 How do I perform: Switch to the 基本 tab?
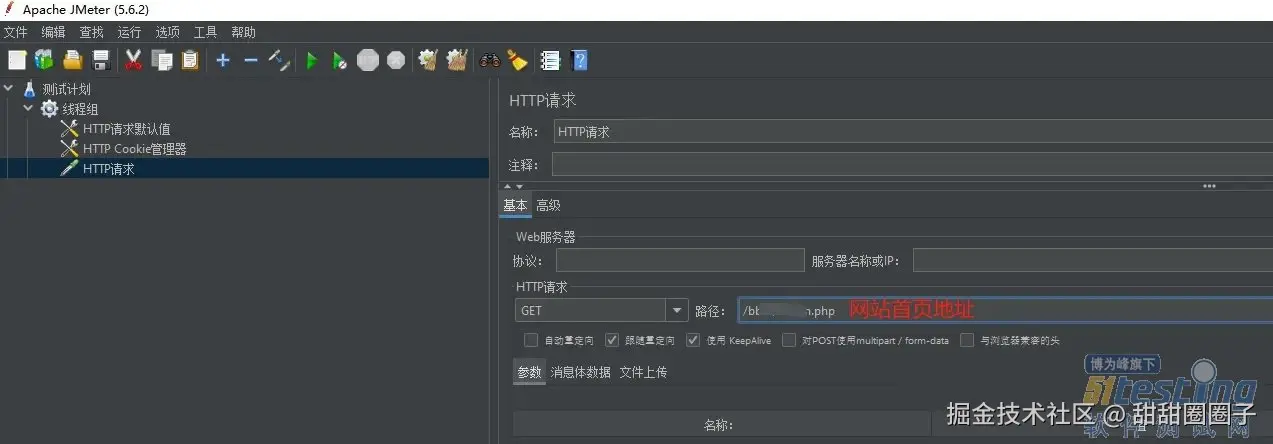[x=515, y=205]
